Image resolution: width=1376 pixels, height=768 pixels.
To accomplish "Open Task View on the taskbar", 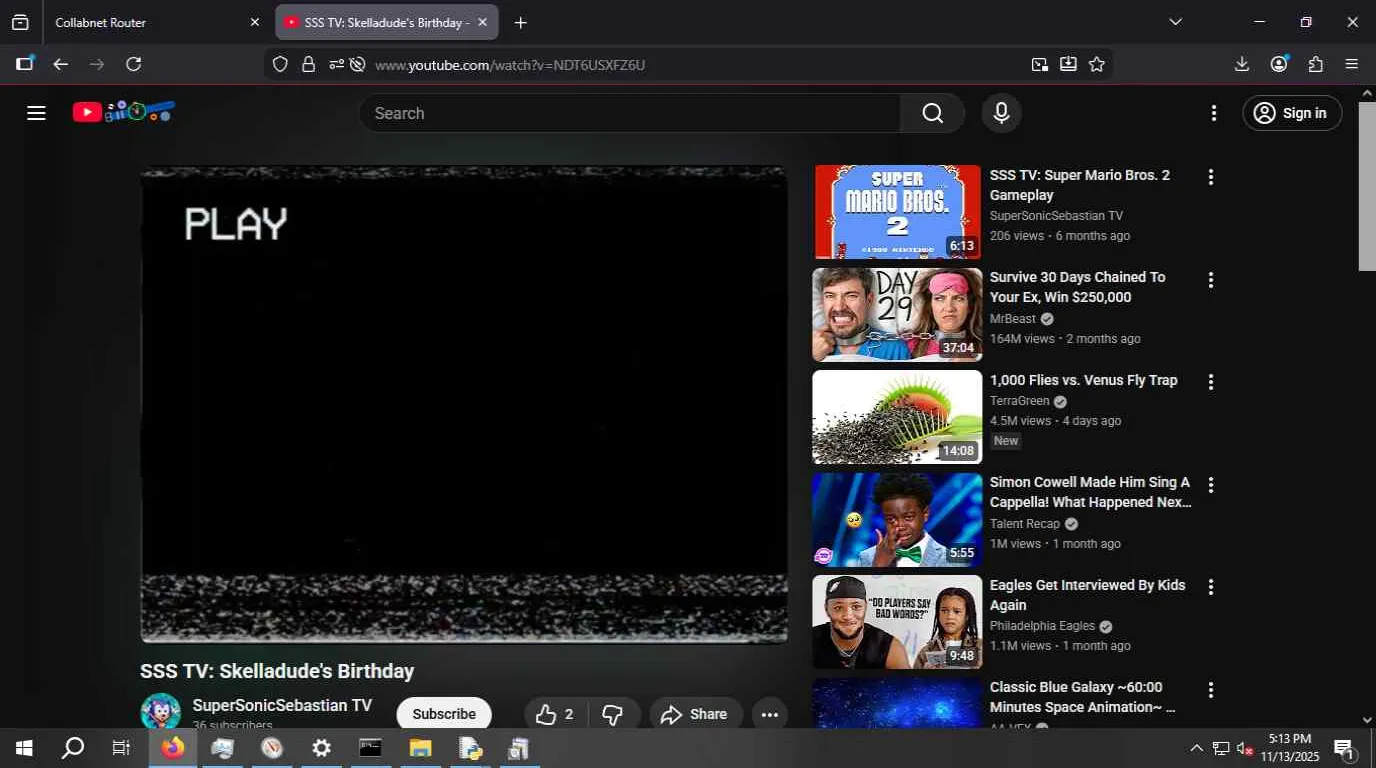I will tap(121, 748).
